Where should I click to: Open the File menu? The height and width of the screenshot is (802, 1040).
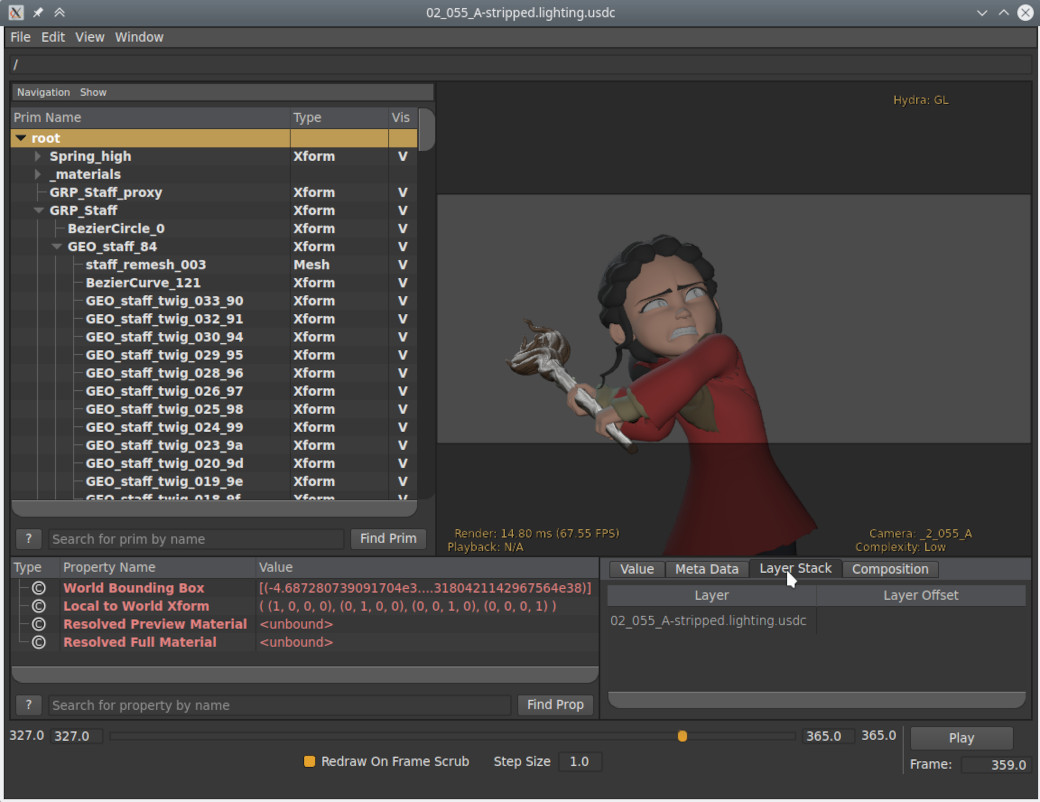point(20,37)
